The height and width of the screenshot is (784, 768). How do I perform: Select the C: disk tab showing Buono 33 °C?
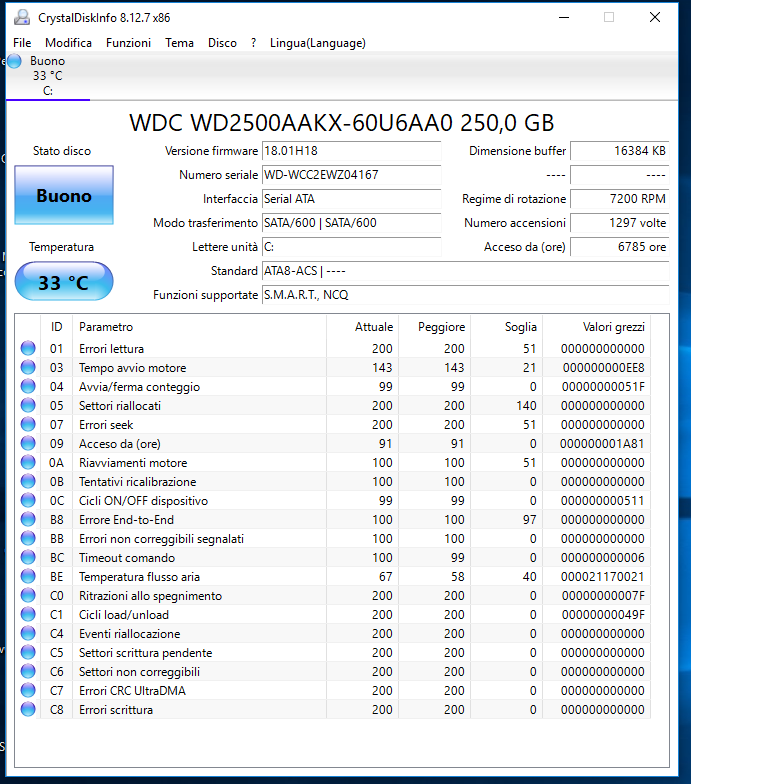coord(48,76)
